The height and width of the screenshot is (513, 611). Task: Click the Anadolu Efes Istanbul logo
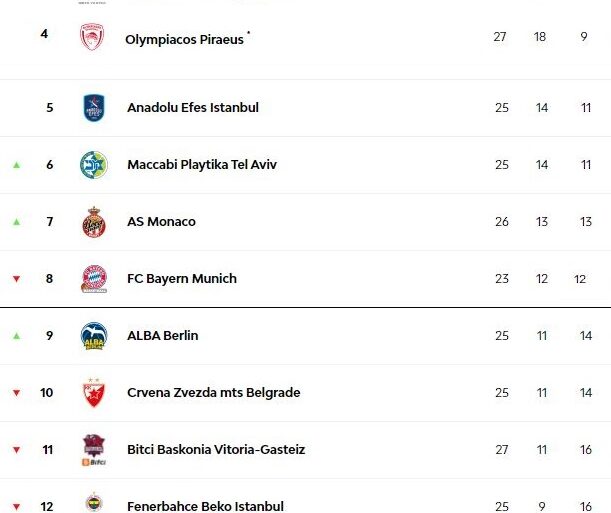94,108
